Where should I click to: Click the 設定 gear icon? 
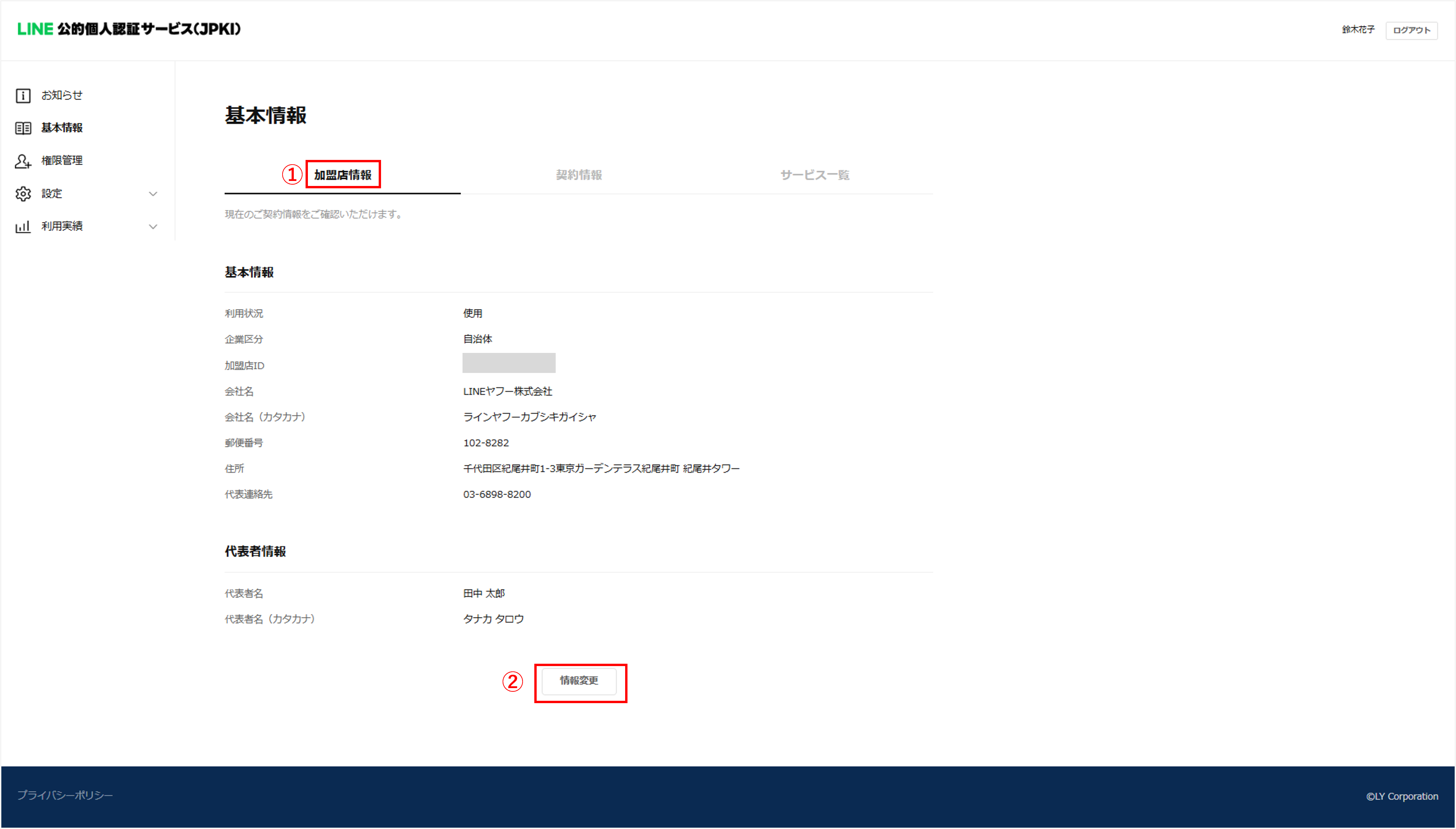(23, 194)
